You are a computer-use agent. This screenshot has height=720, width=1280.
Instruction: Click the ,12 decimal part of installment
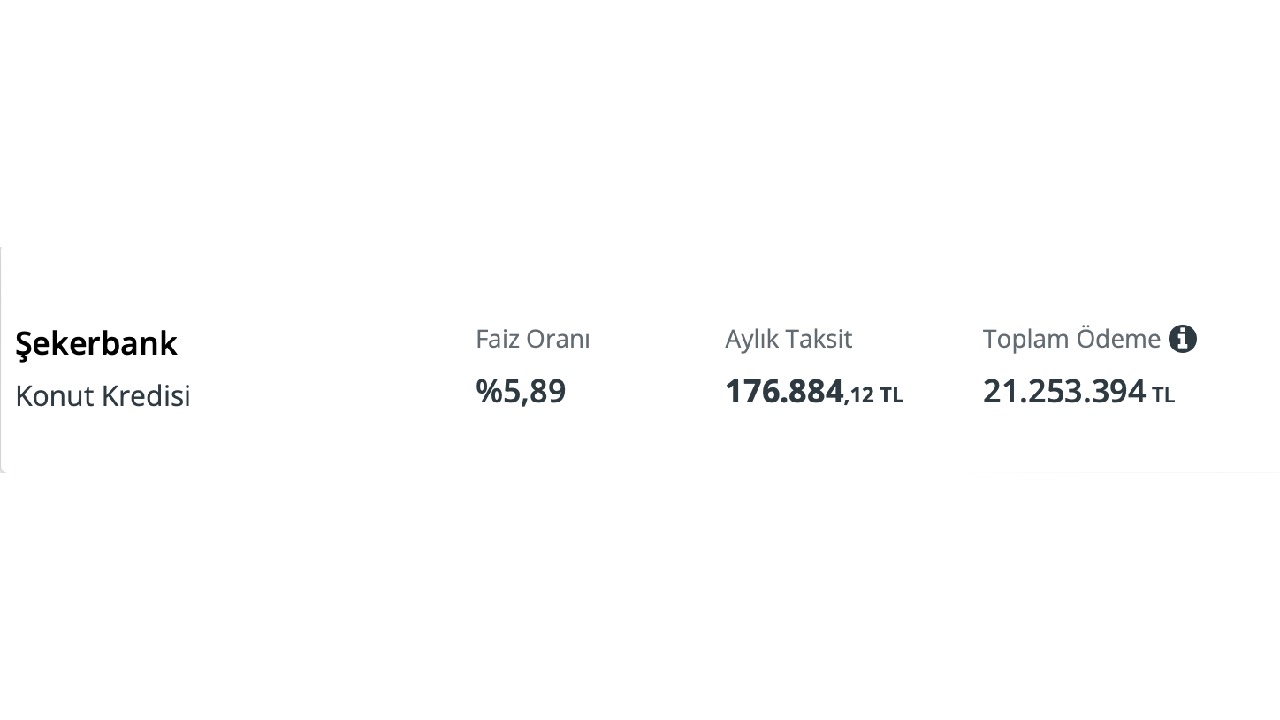click(x=859, y=395)
